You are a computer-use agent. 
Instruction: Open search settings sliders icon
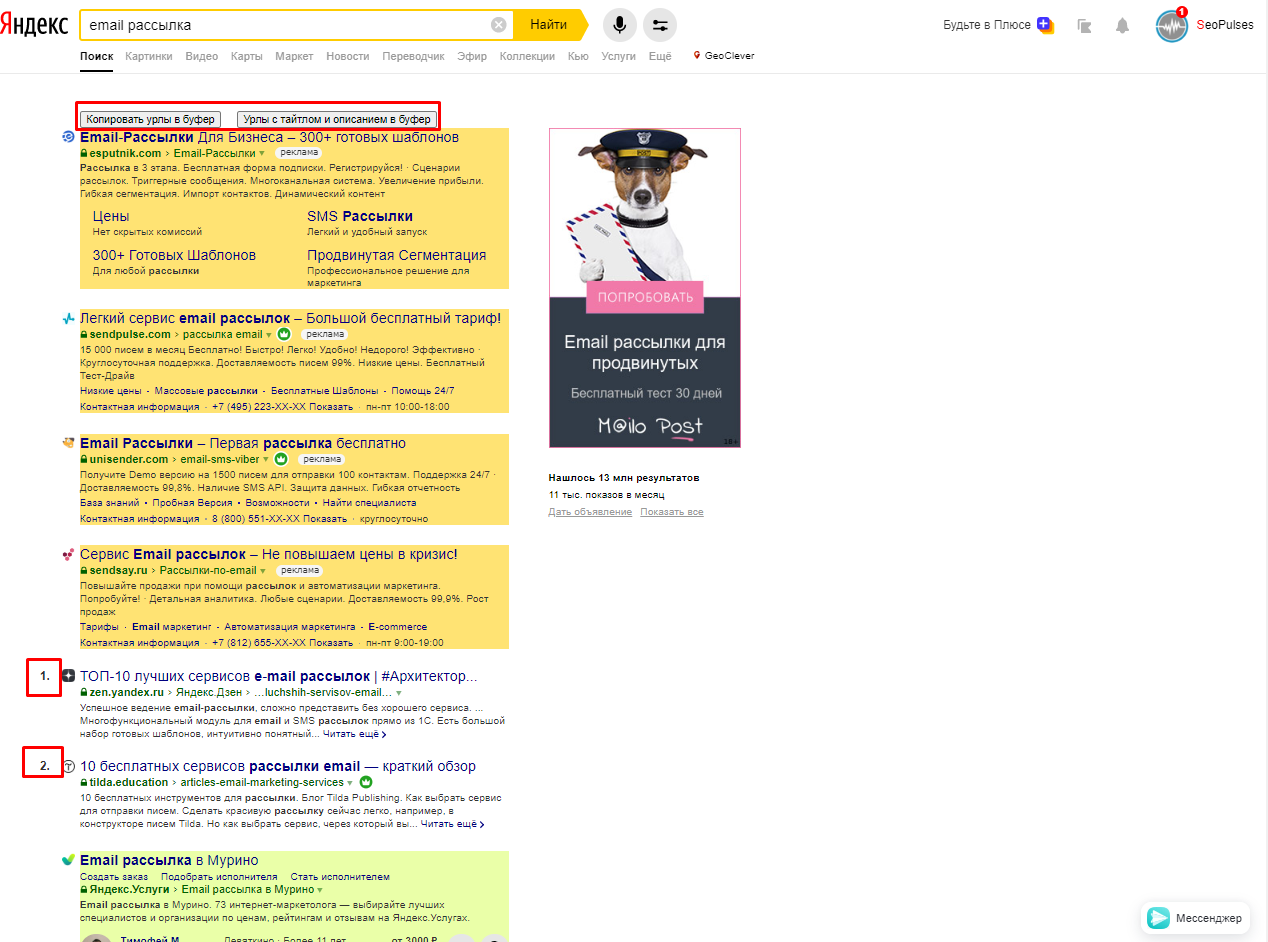pyautogui.click(x=660, y=25)
